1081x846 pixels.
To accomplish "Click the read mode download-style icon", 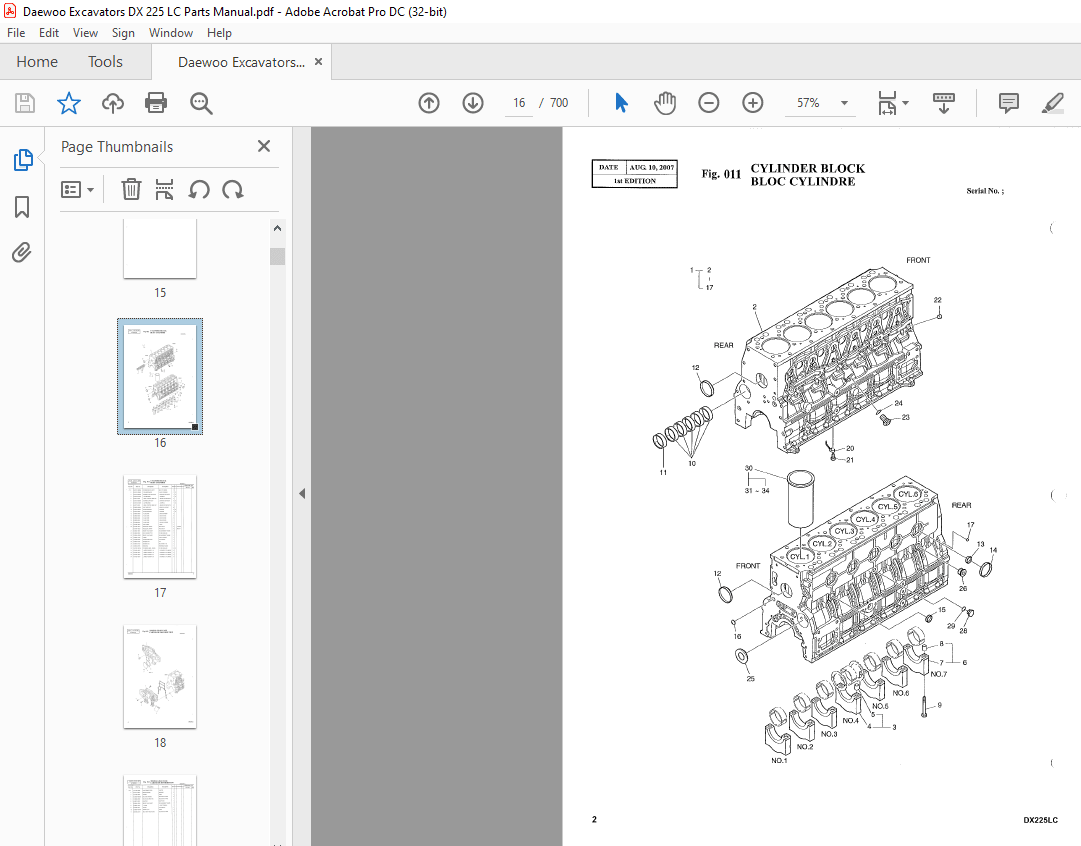I will [x=944, y=103].
